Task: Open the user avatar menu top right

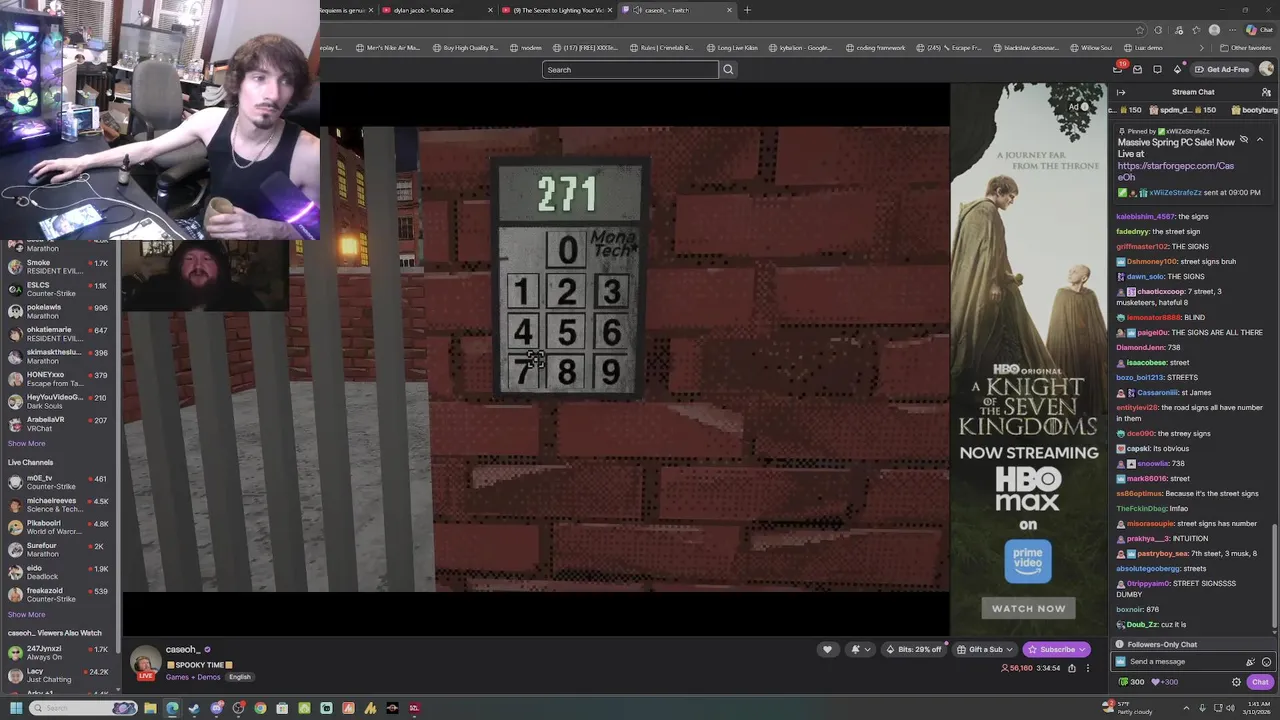Action: pyautogui.click(x=1266, y=69)
